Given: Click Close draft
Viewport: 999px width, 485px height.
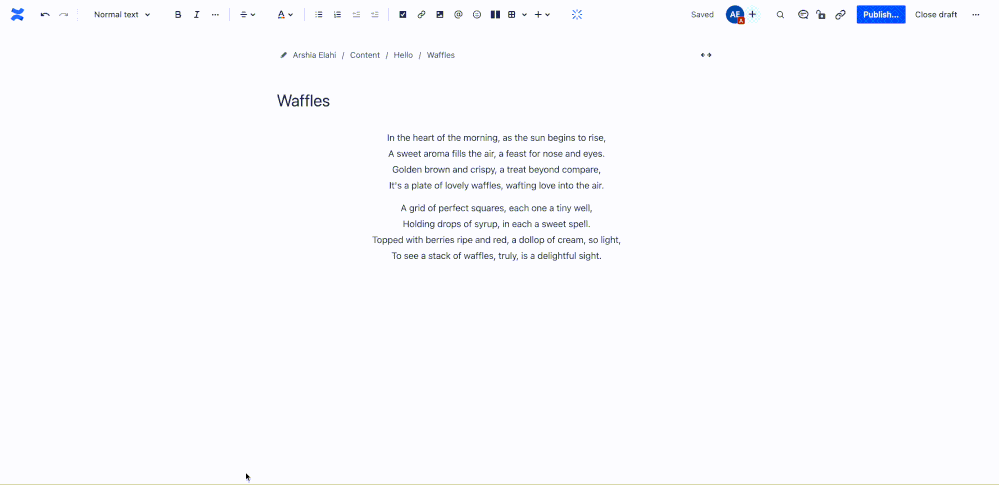Looking at the screenshot, I should click(x=936, y=15).
